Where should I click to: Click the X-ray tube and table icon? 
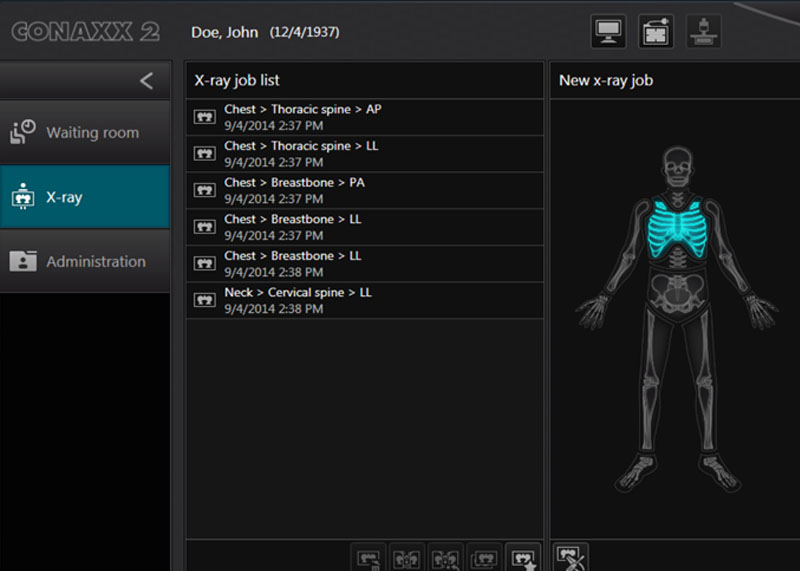pyautogui.click(x=704, y=32)
